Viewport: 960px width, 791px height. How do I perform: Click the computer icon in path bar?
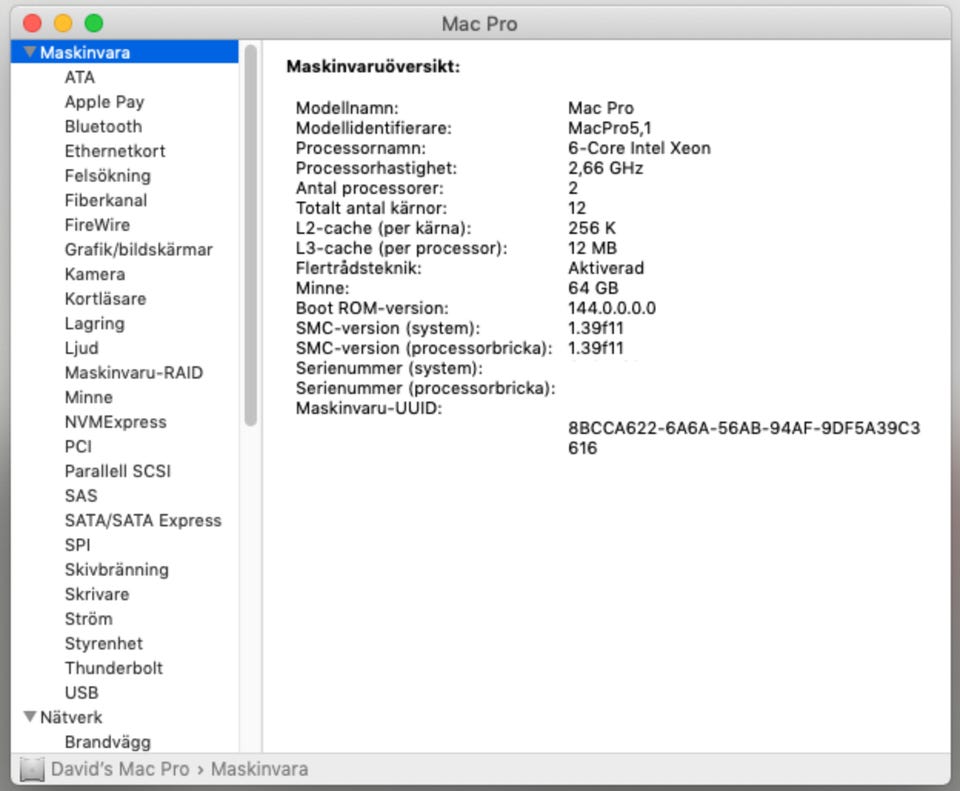(x=33, y=769)
